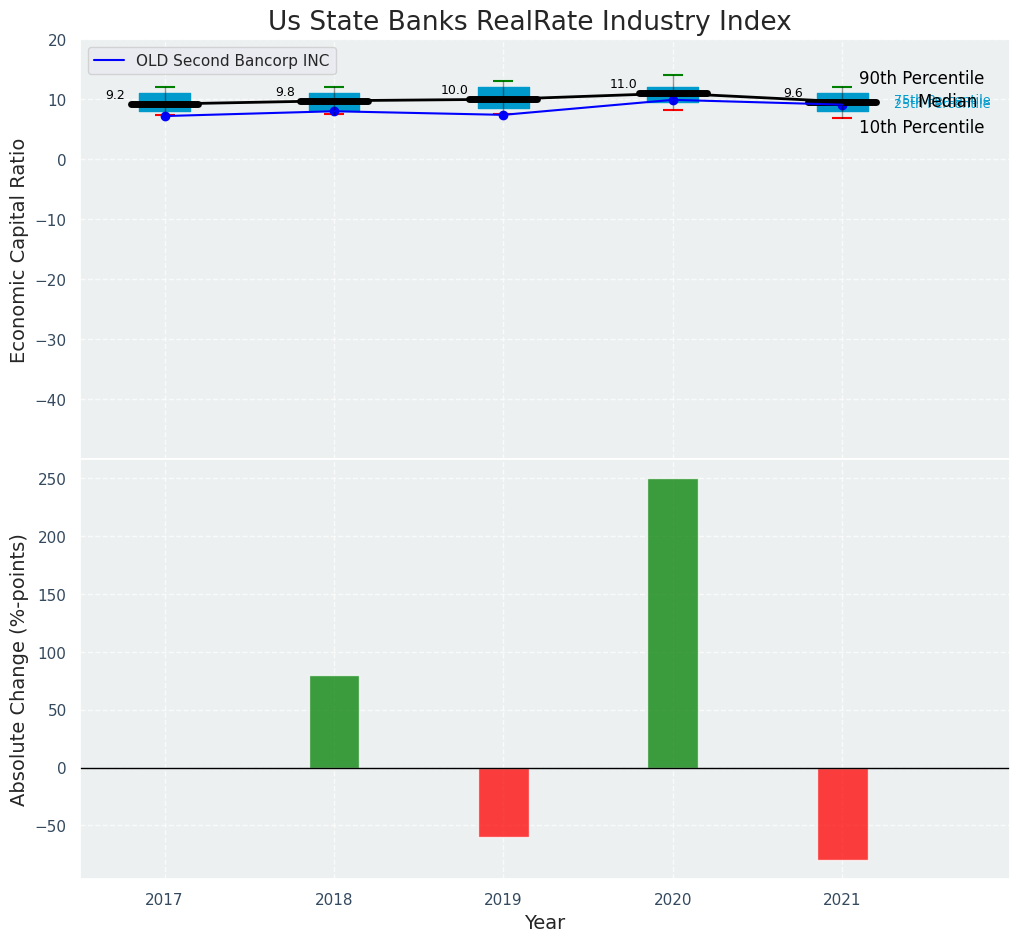Select the green 2018 change bar
The height and width of the screenshot is (942, 1019).
[334, 722]
